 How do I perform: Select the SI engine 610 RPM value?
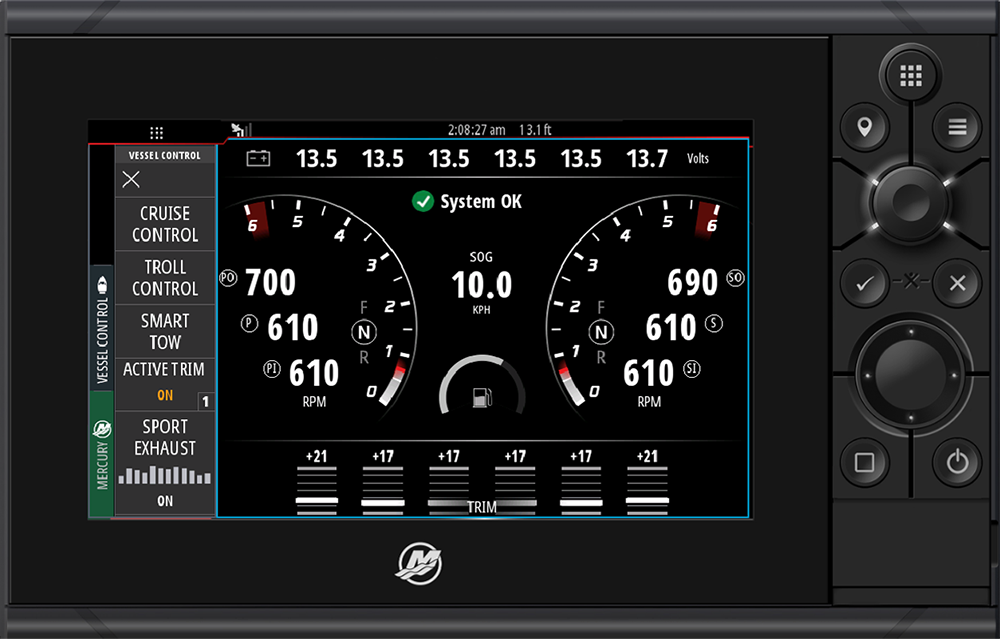[649, 373]
